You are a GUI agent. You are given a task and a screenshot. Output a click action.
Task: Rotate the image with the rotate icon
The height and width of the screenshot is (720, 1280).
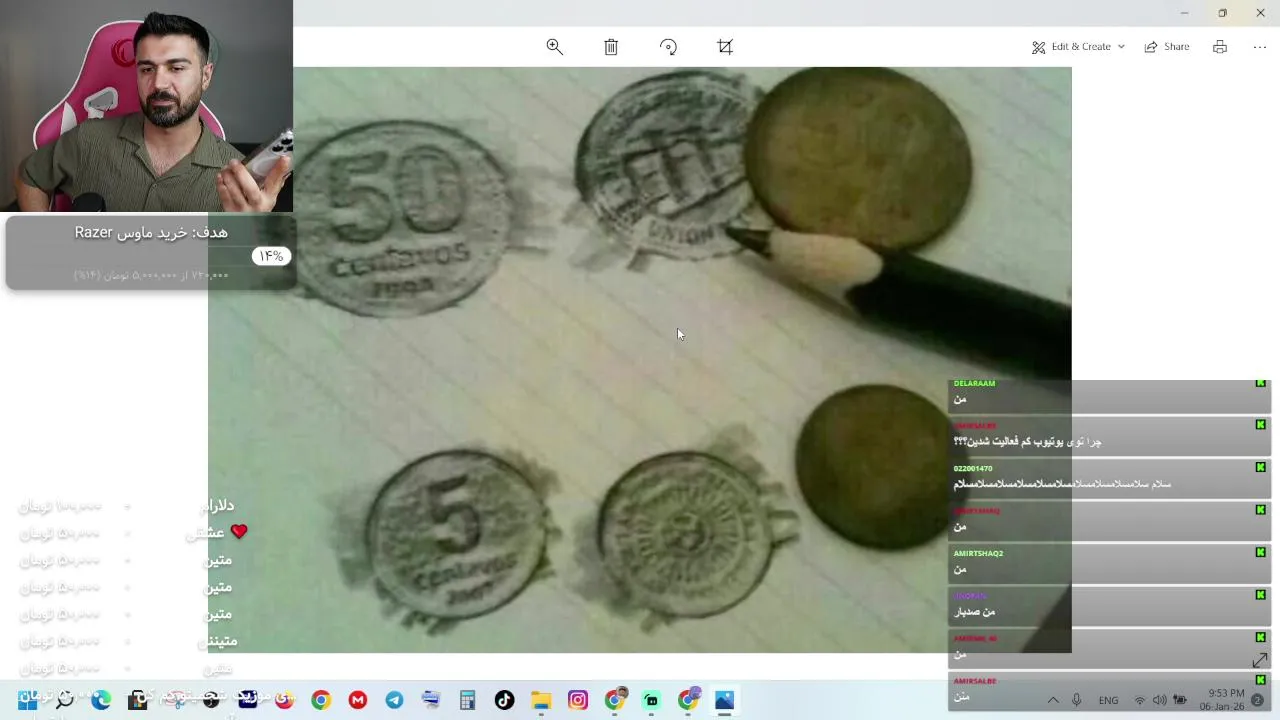668,47
